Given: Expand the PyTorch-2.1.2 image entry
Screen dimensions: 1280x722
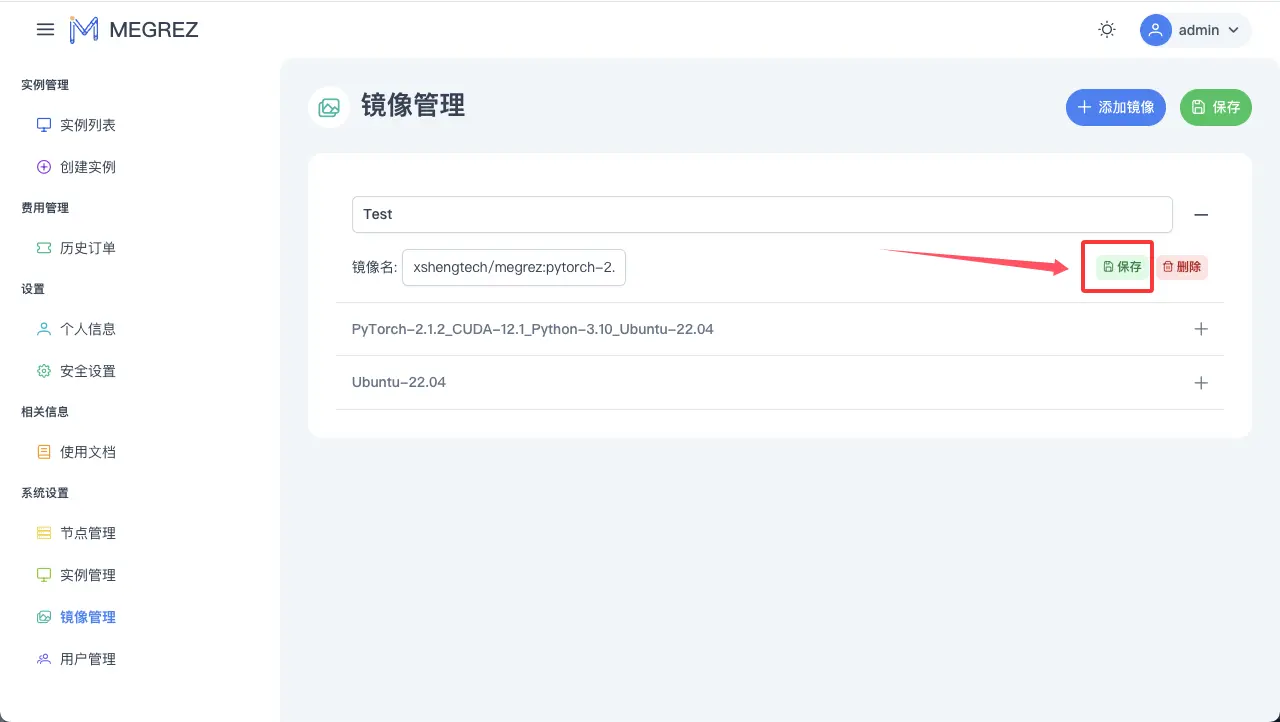Looking at the screenshot, I should point(1201,329).
